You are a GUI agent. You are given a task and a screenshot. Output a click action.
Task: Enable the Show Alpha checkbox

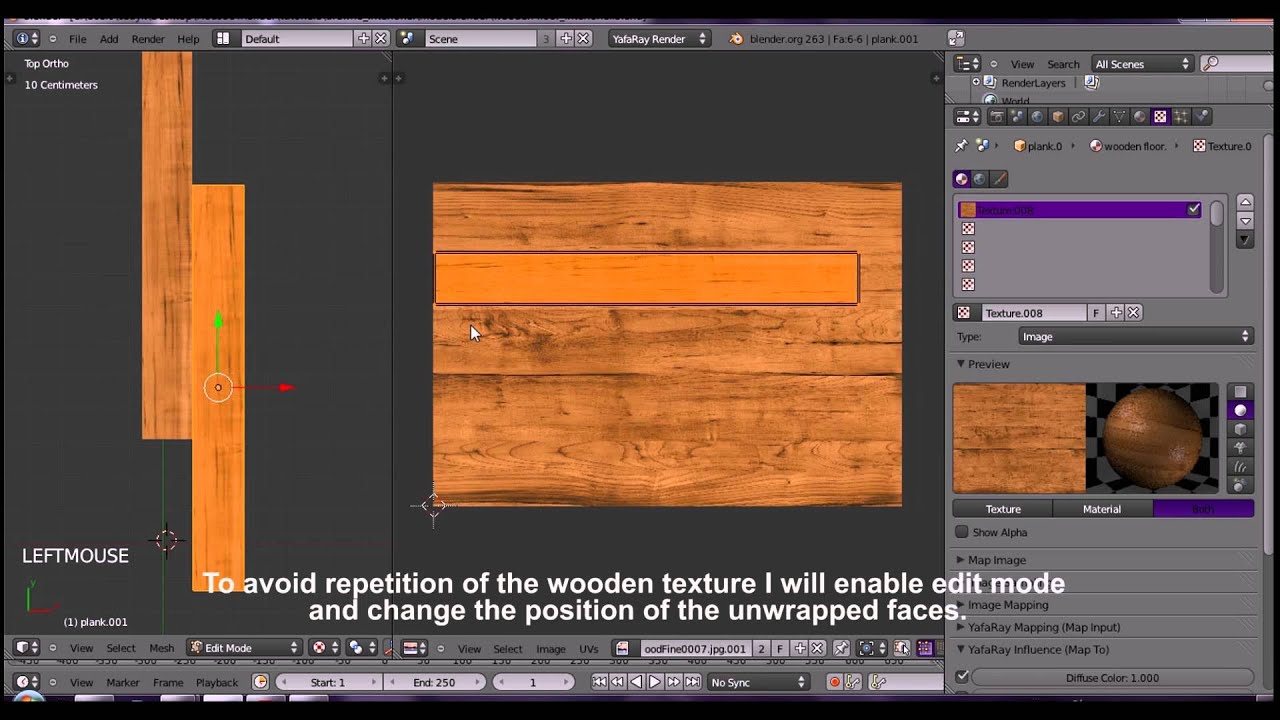click(962, 532)
